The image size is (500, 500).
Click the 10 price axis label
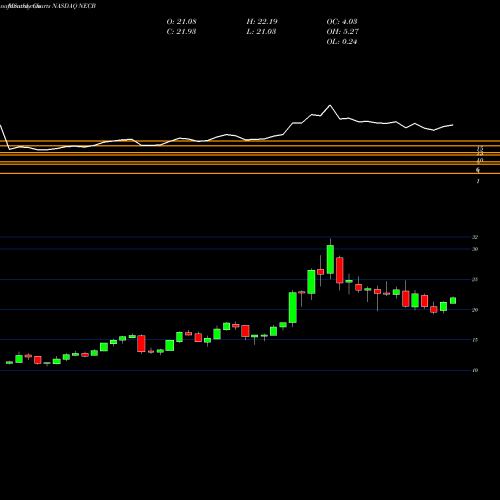(475, 371)
